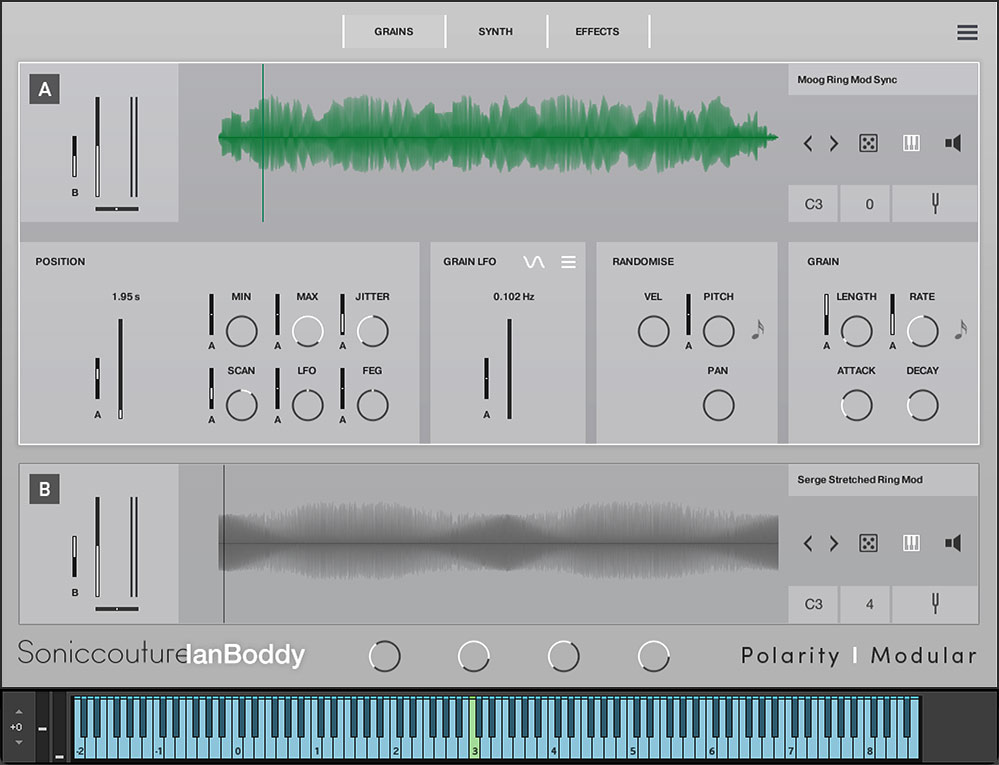
Task: Open the Moog Ring Mod Sync sample selector
Action: (x=882, y=80)
